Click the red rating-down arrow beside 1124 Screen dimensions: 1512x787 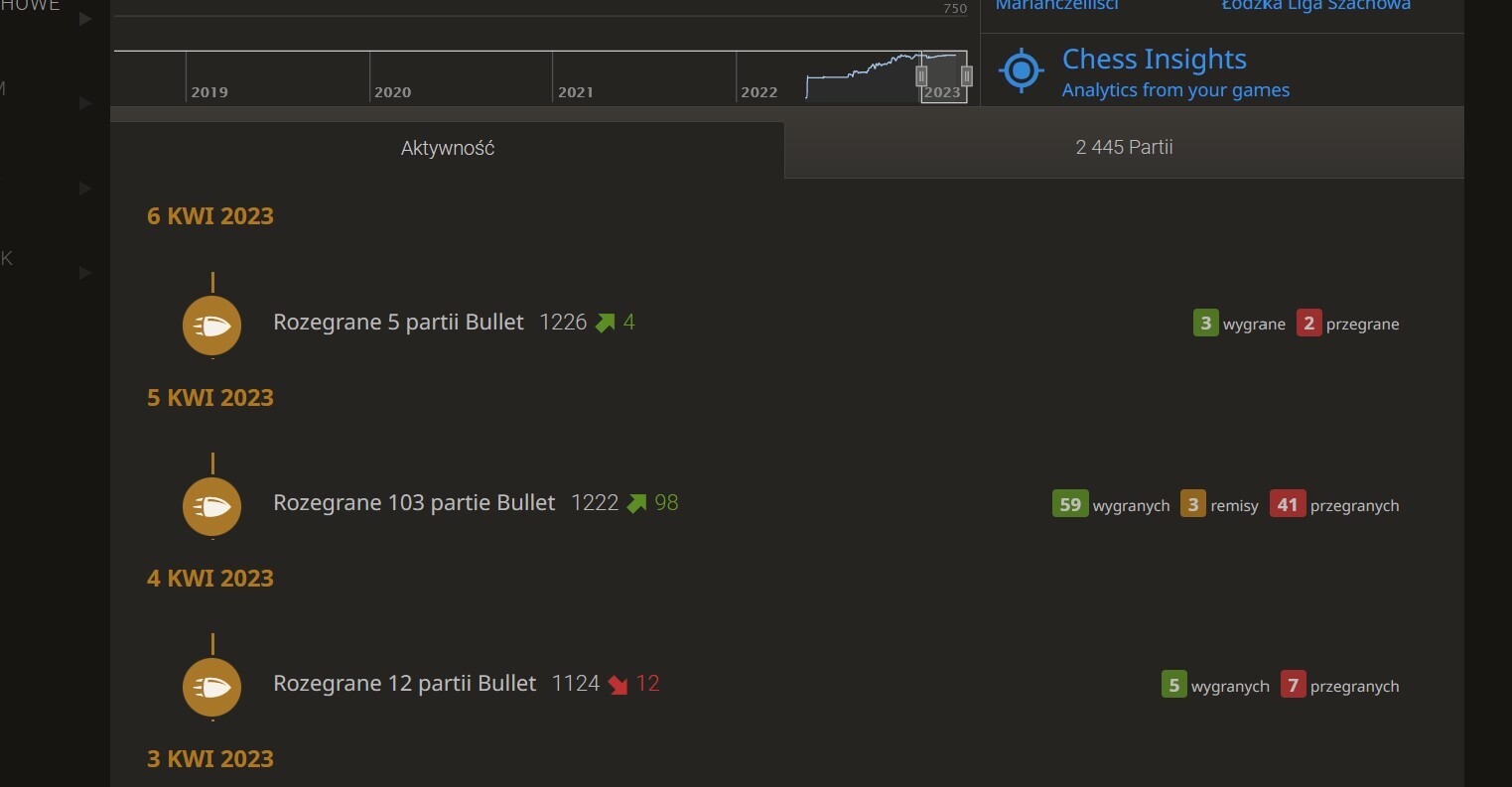[x=618, y=685]
